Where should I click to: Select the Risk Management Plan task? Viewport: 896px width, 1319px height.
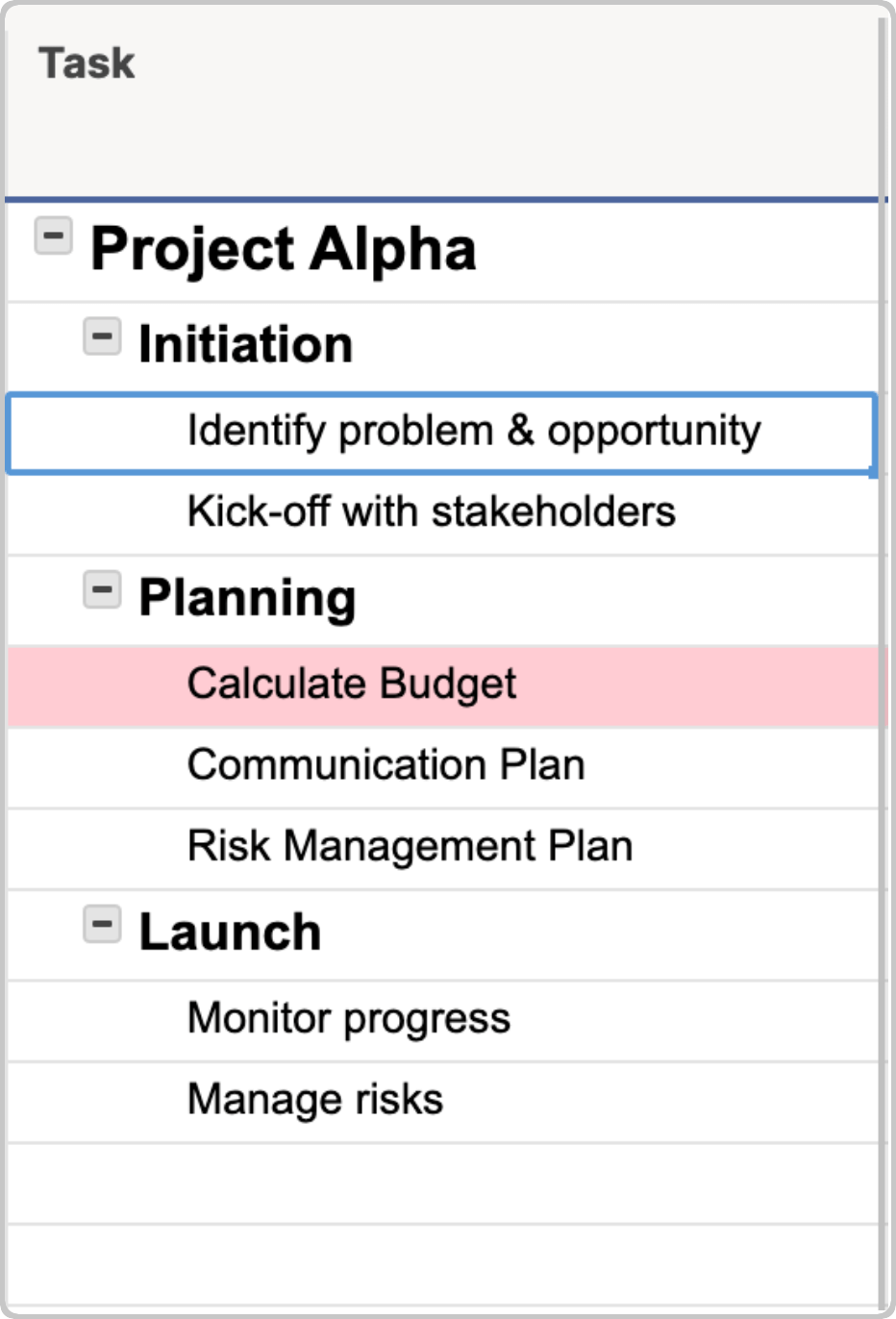tap(411, 847)
